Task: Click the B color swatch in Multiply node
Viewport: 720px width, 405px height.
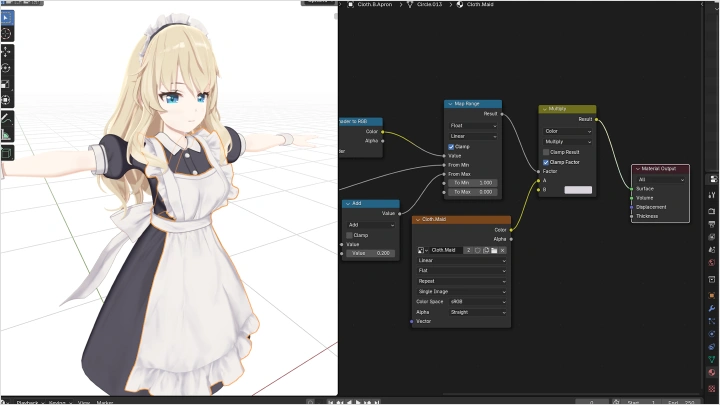Action: pos(578,190)
